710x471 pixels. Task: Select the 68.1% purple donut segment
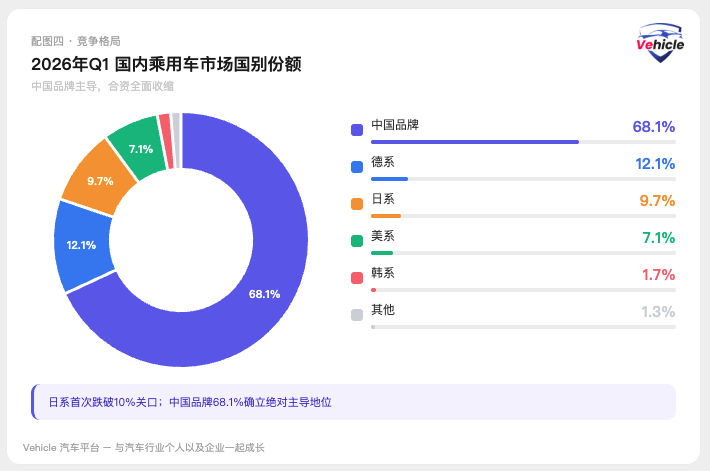265,294
